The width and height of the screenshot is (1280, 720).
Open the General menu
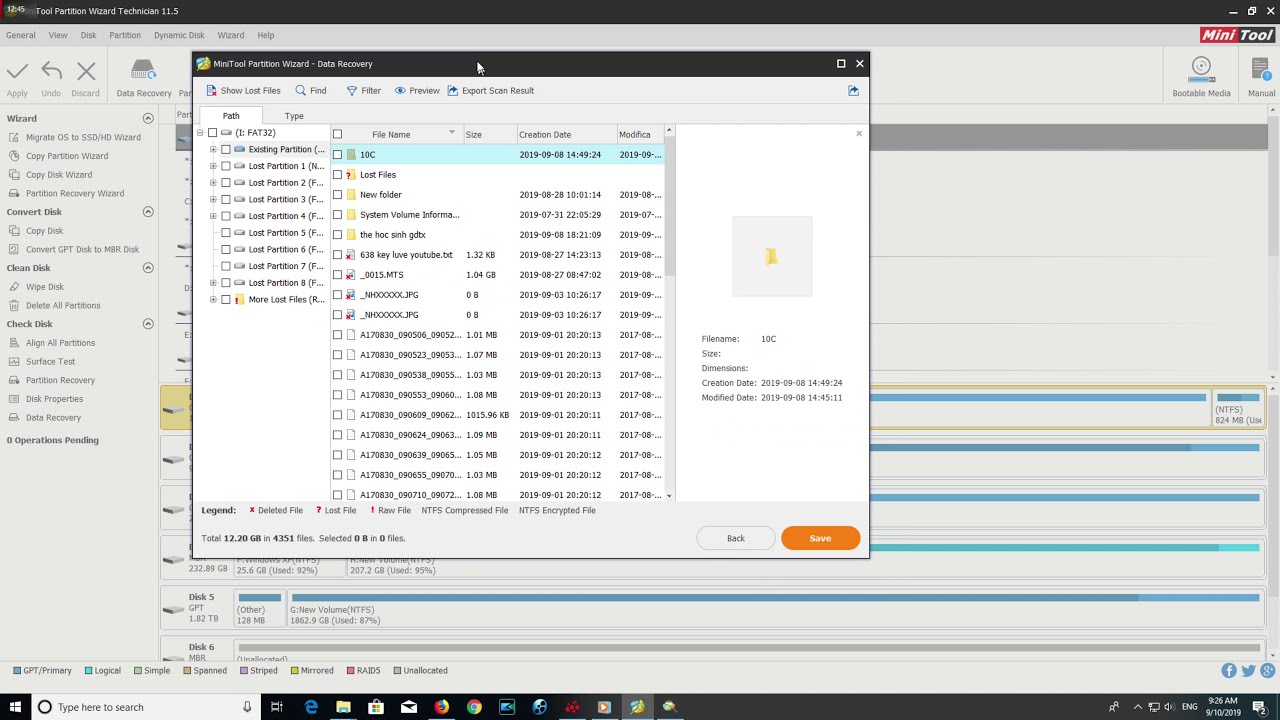(21, 35)
